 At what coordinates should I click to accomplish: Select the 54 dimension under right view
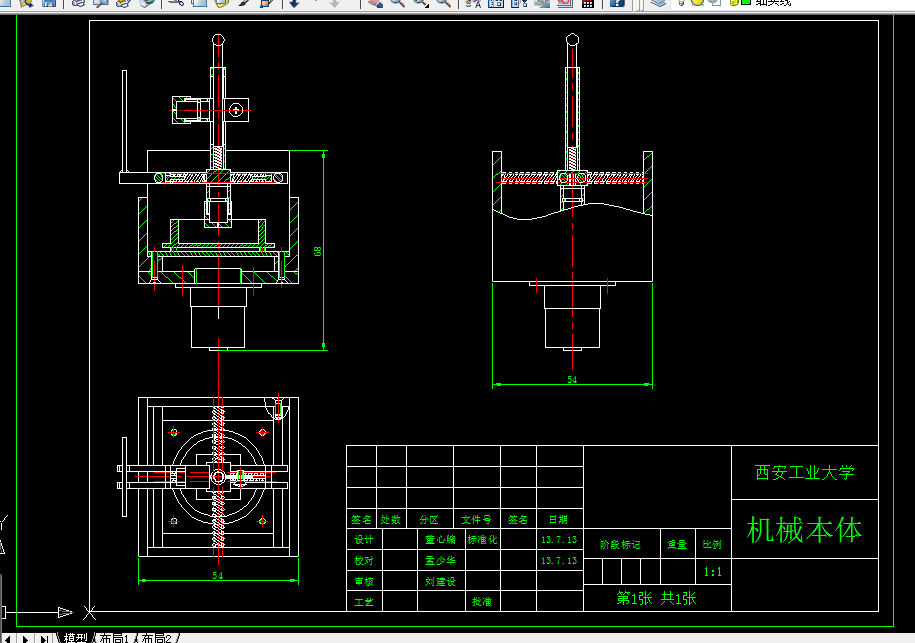pos(572,379)
